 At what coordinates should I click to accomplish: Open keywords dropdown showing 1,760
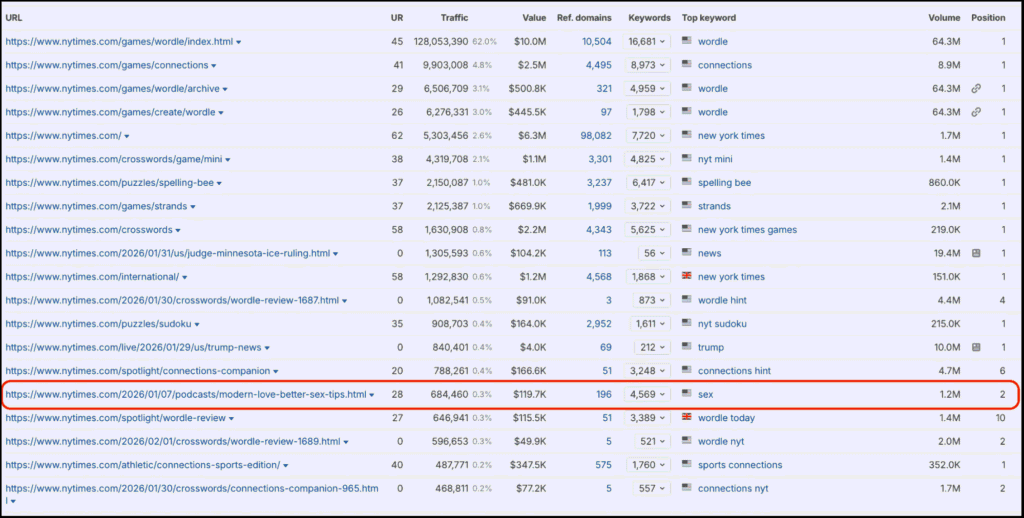click(647, 465)
